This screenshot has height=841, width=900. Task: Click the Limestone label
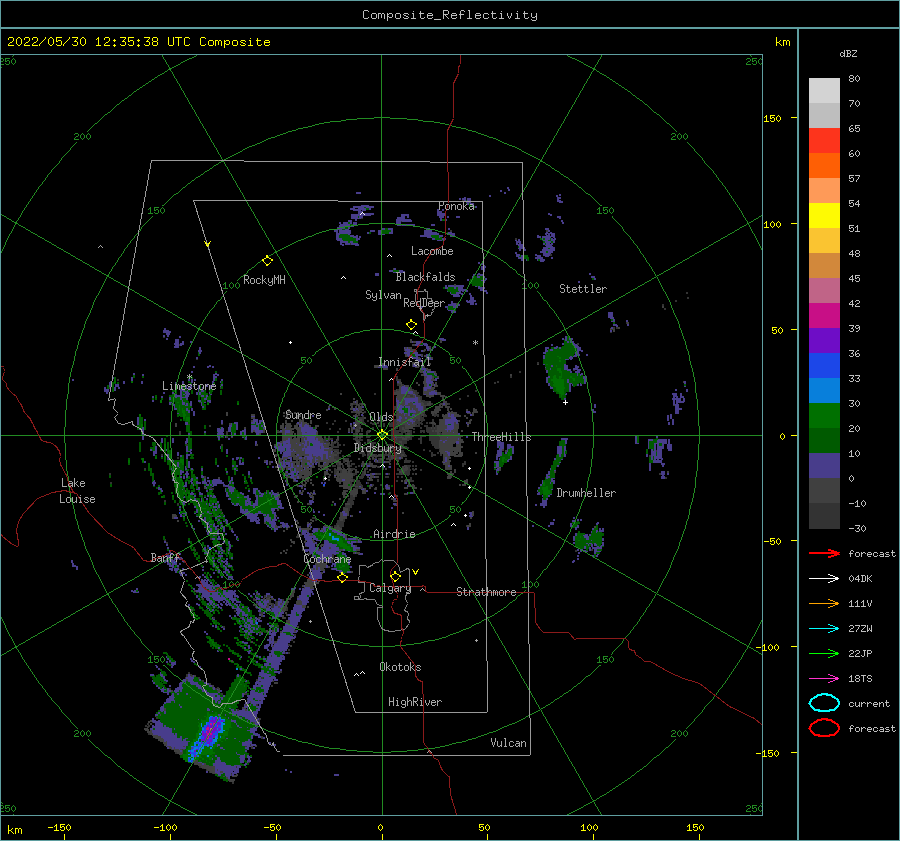(x=189, y=386)
